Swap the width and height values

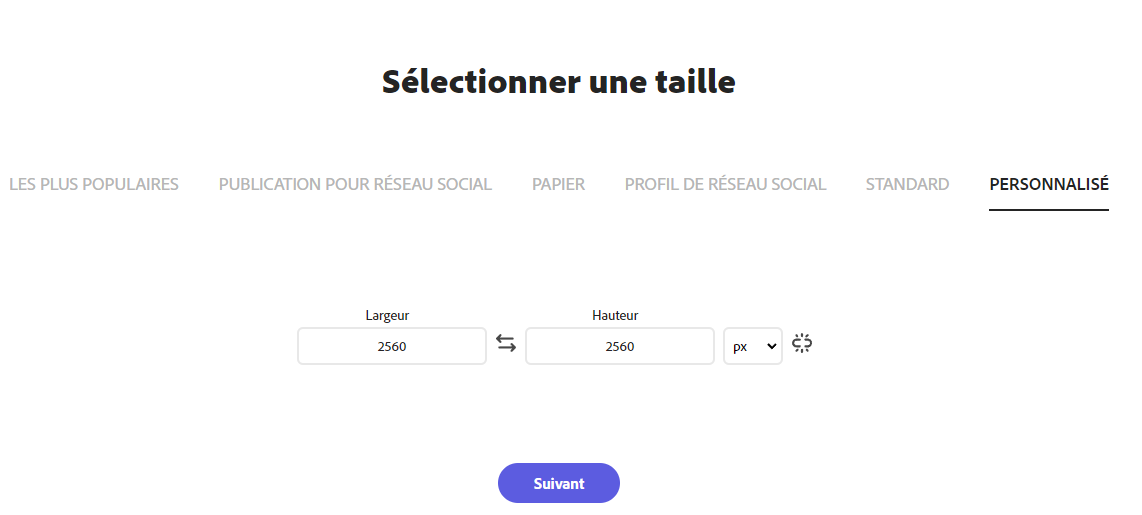[506, 345]
